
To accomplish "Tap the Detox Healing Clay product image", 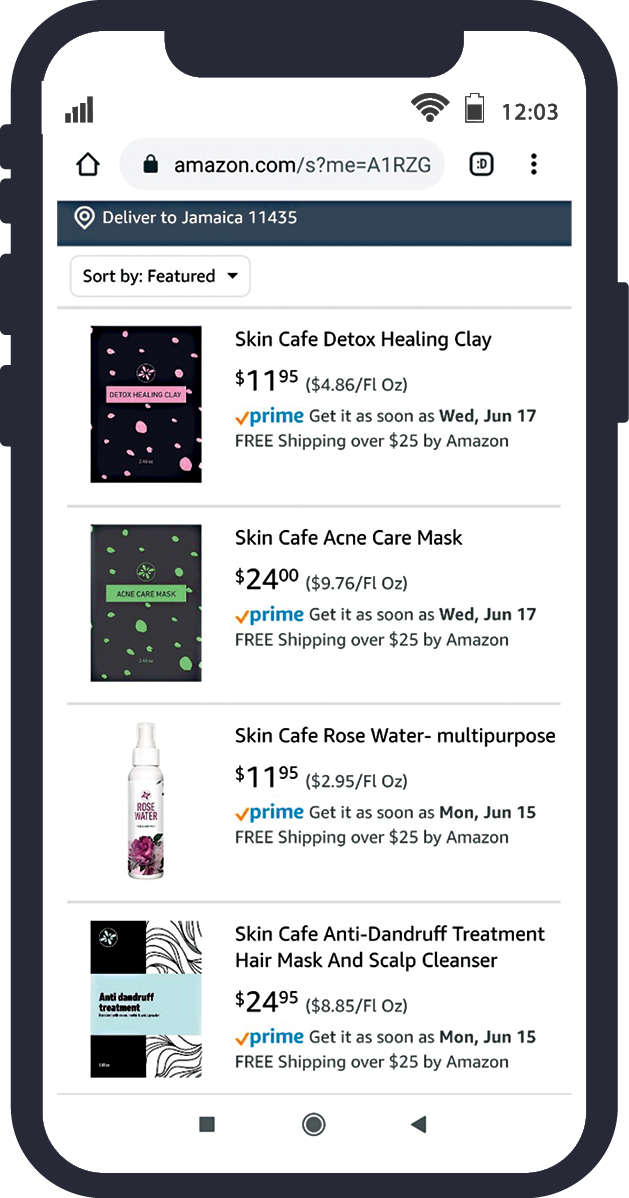I will pyautogui.click(x=146, y=404).
